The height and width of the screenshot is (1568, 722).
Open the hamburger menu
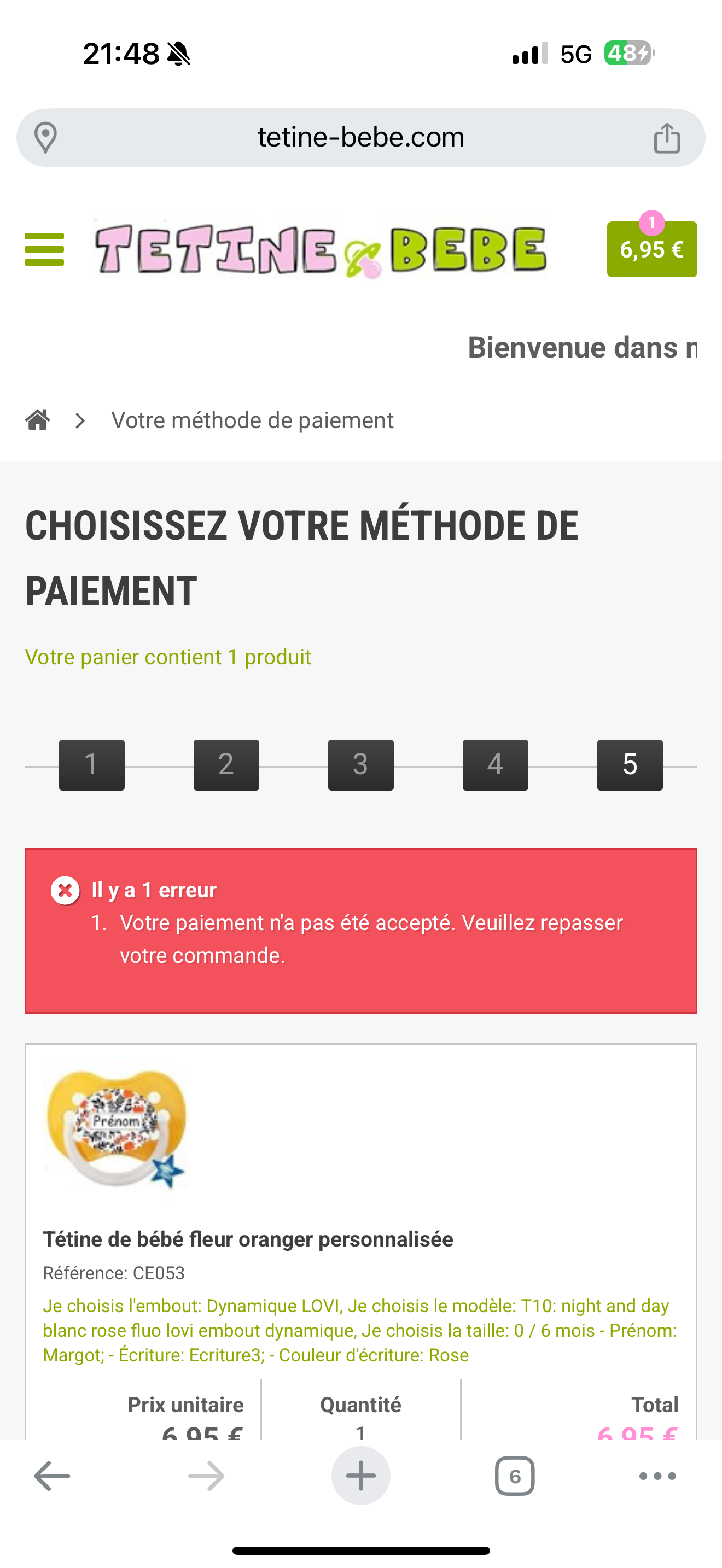tap(44, 249)
